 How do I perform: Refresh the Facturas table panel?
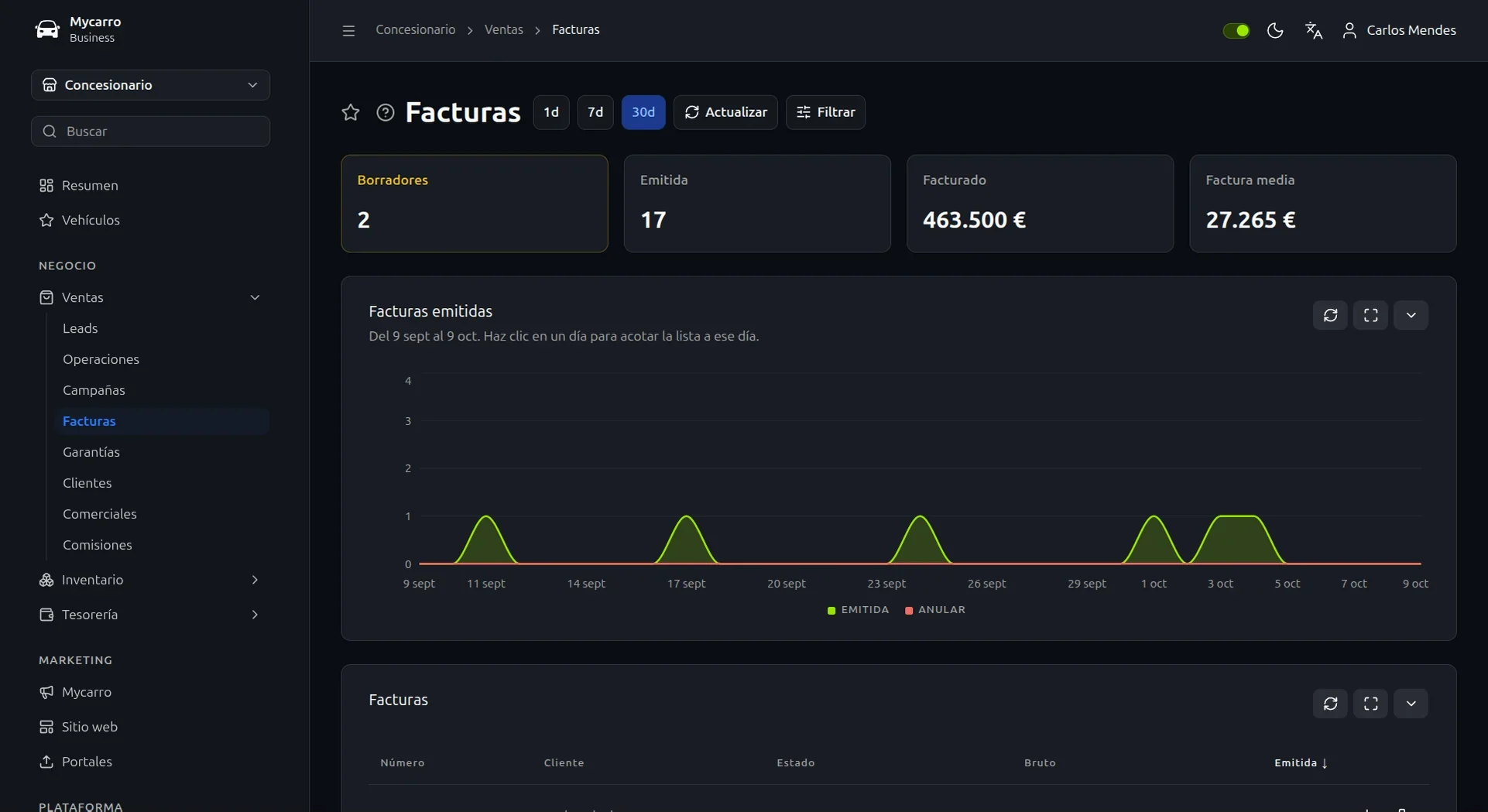click(x=1330, y=704)
